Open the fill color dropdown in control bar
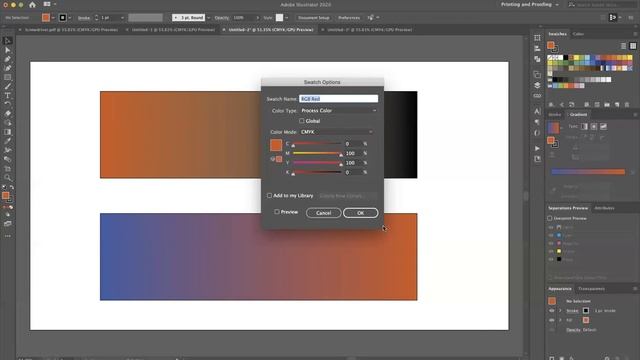 tap(53, 18)
